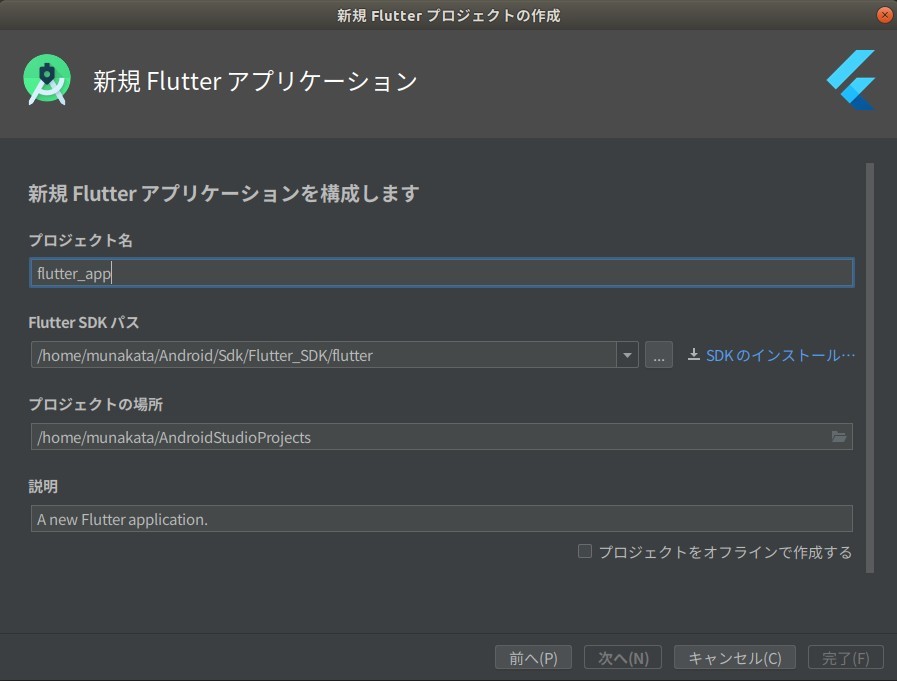The width and height of the screenshot is (897, 681).
Task: Click the プロジェクトの場所 path text field
Action: pos(428,437)
